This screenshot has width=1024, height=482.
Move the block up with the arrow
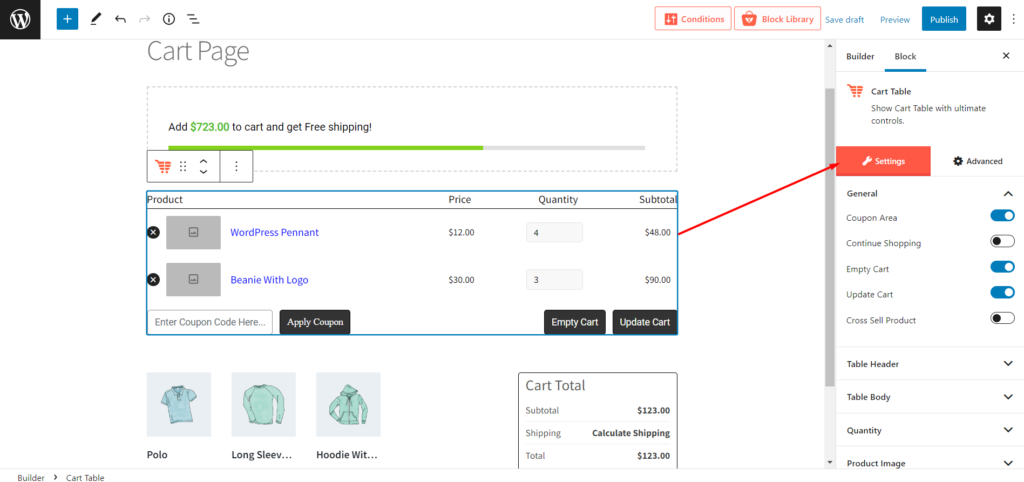(x=204, y=161)
